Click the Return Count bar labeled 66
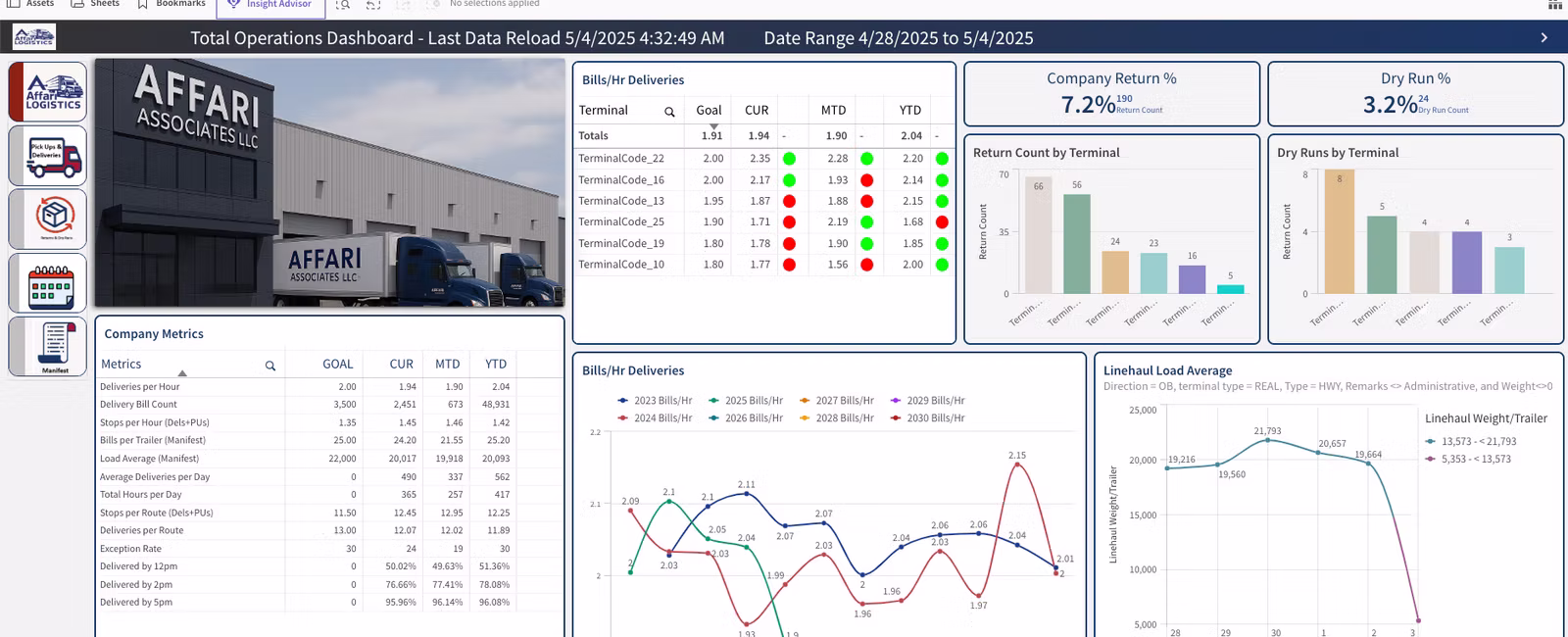Screen dimensions: 1568x637 click(1038, 235)
